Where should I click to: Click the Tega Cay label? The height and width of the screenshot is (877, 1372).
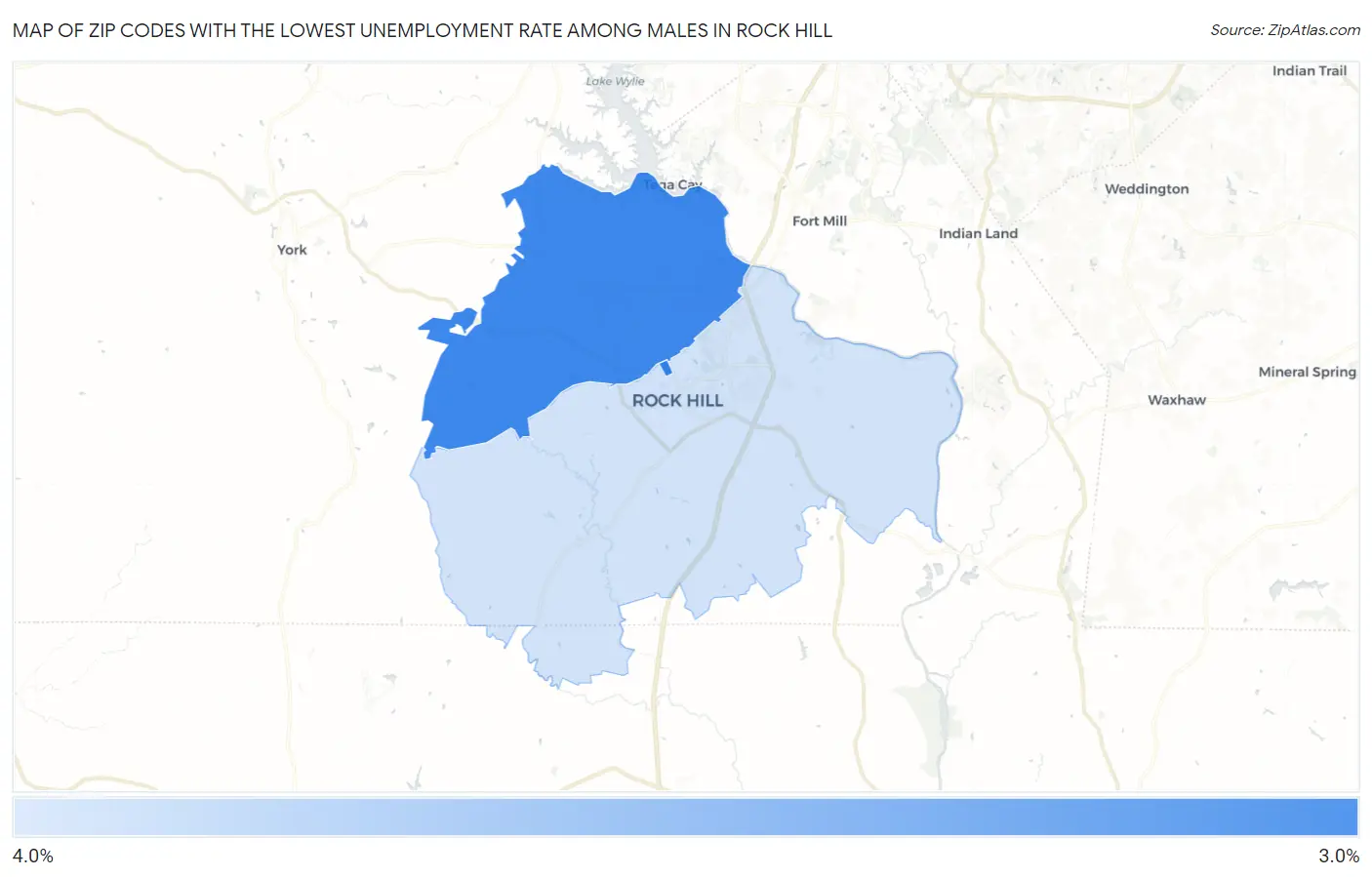[x=673, y=184]
